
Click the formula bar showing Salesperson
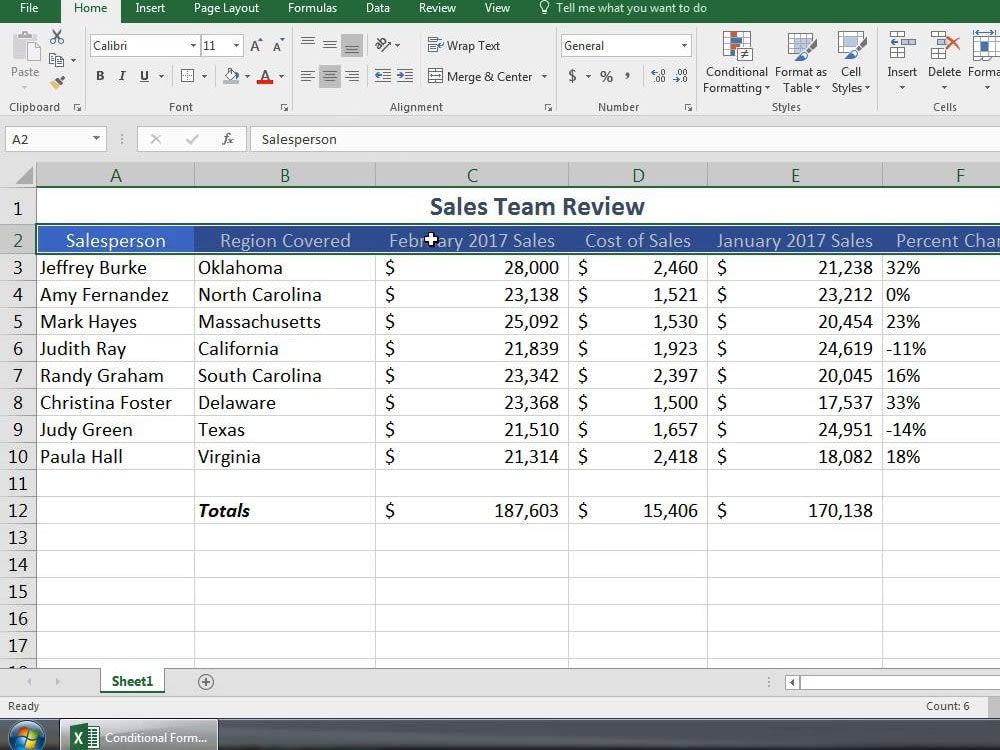coord(625,139)
